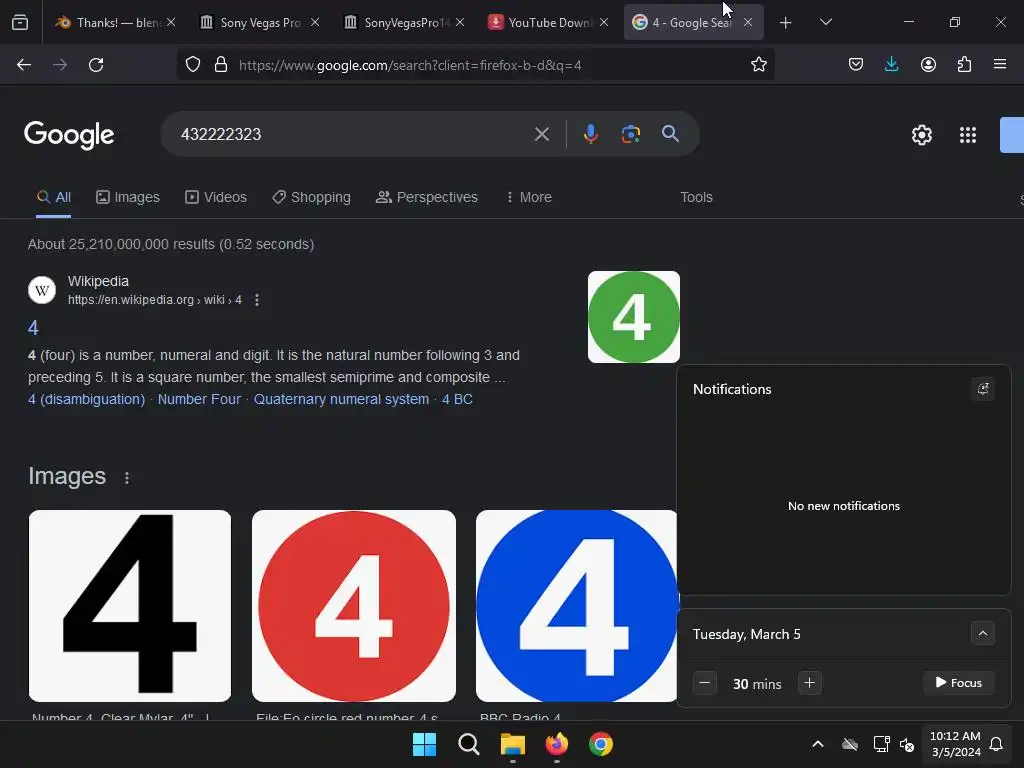This screenshot has height=768, width=1024.
Task: Select the All results tab
Action: (54, 197)
